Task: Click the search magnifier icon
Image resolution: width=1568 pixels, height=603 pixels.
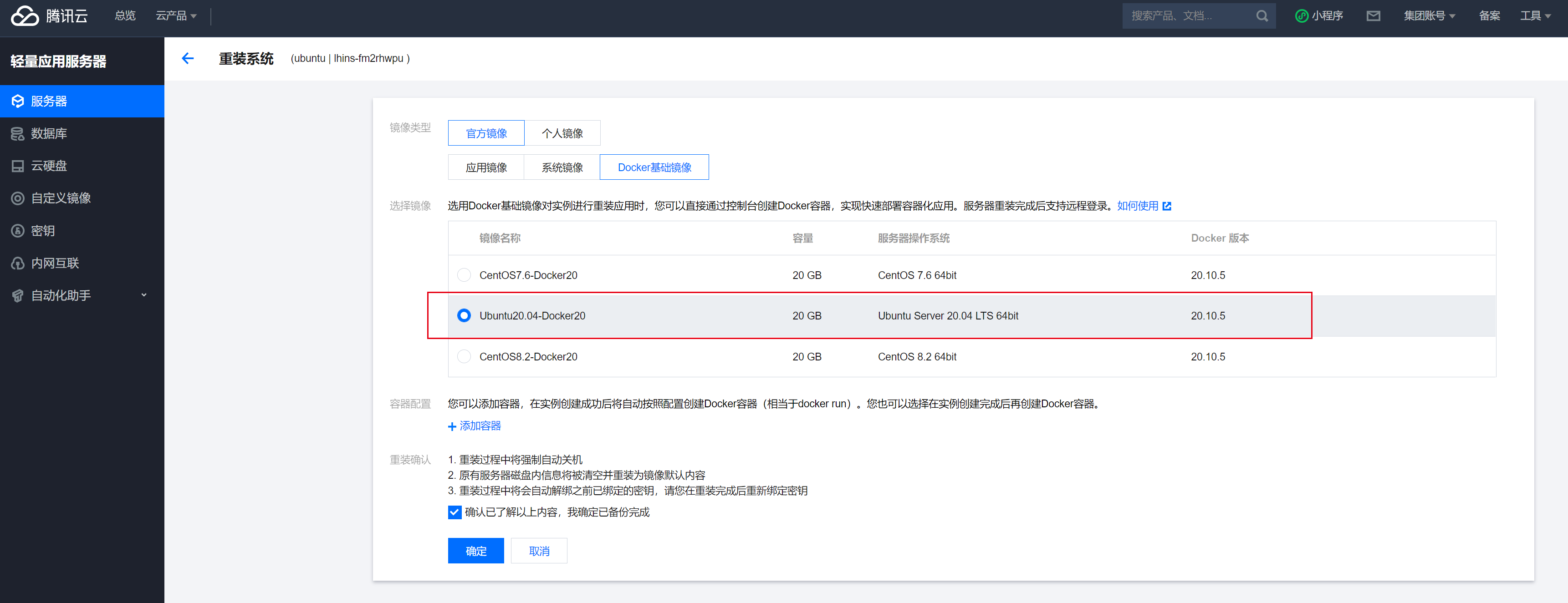Action: point(1262,16)
